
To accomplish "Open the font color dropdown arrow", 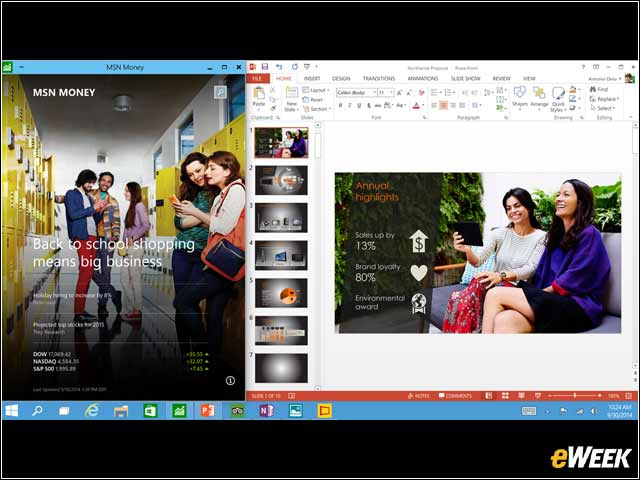I will 422,106.
